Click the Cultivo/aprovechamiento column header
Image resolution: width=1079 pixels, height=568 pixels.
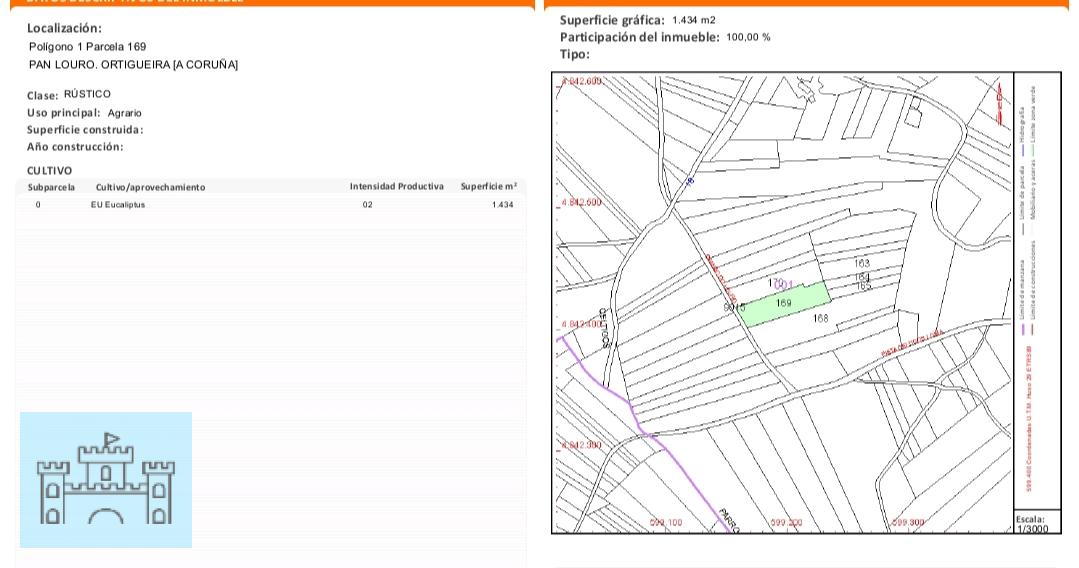coord(150,187)
